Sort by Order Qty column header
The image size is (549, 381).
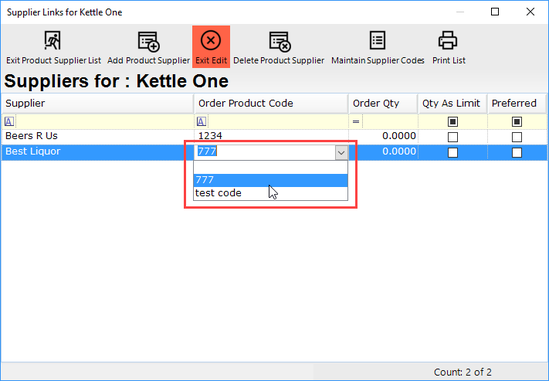point(383,103)
